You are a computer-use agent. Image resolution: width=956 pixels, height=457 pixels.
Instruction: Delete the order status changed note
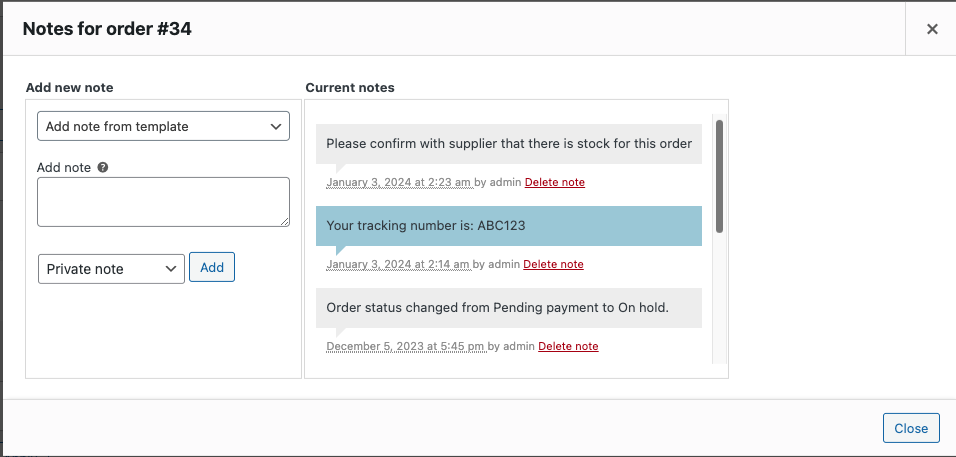(x=568, y=346)
